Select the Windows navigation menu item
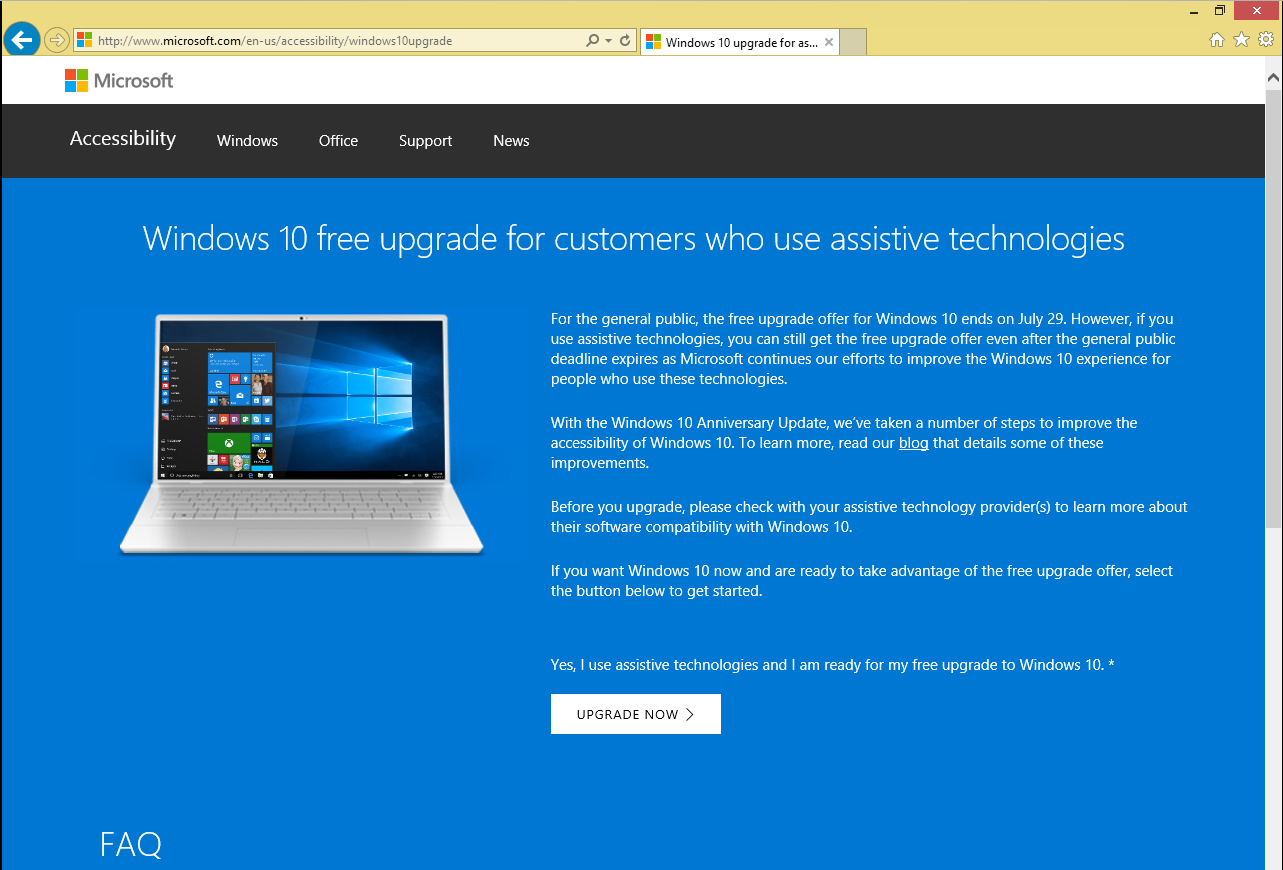Viewport: 1283px width, 870px height. click(x=246, y=140)
